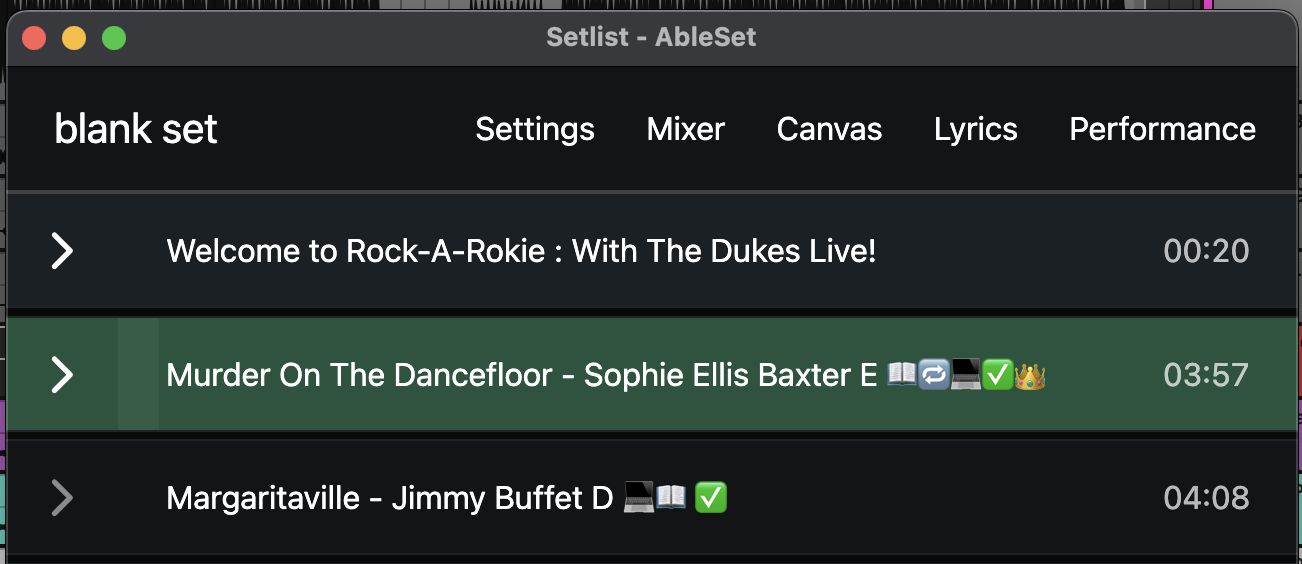Image resolution: width=1302 pixels, height=564 pixels.
Task: Click the laptop emoji on the Margaritaville row
Action: click(x=639, y=498)
